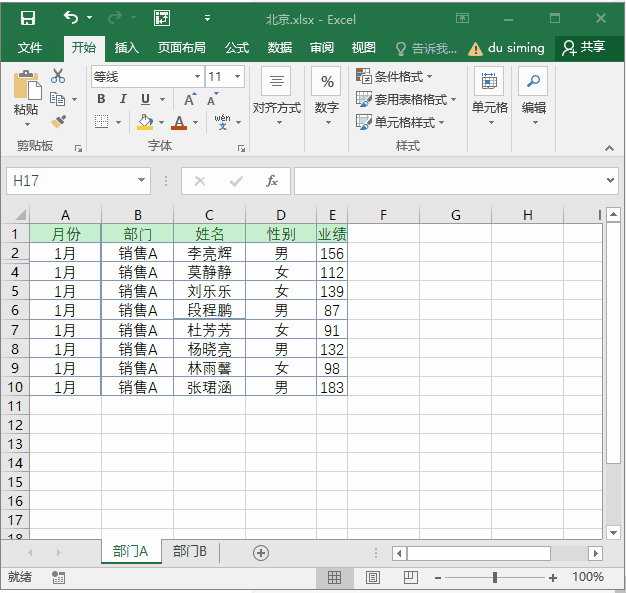Add a new sheet with plus icon
The image size is (626, 593).
click(261, 553)
